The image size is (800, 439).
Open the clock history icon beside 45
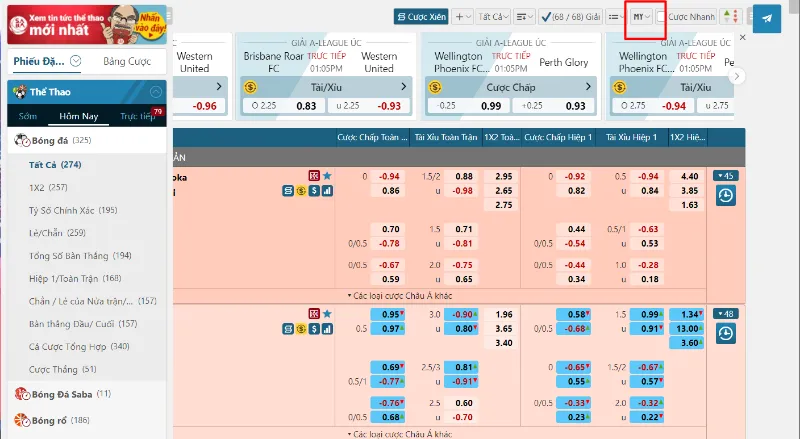pos(726,196)
